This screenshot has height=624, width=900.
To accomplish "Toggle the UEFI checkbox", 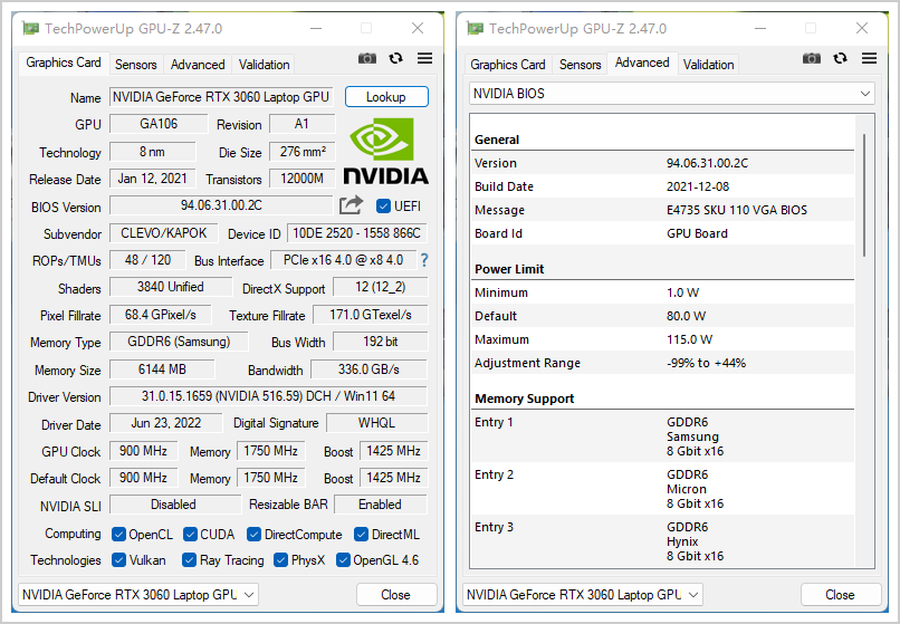I will pos(383,206).
